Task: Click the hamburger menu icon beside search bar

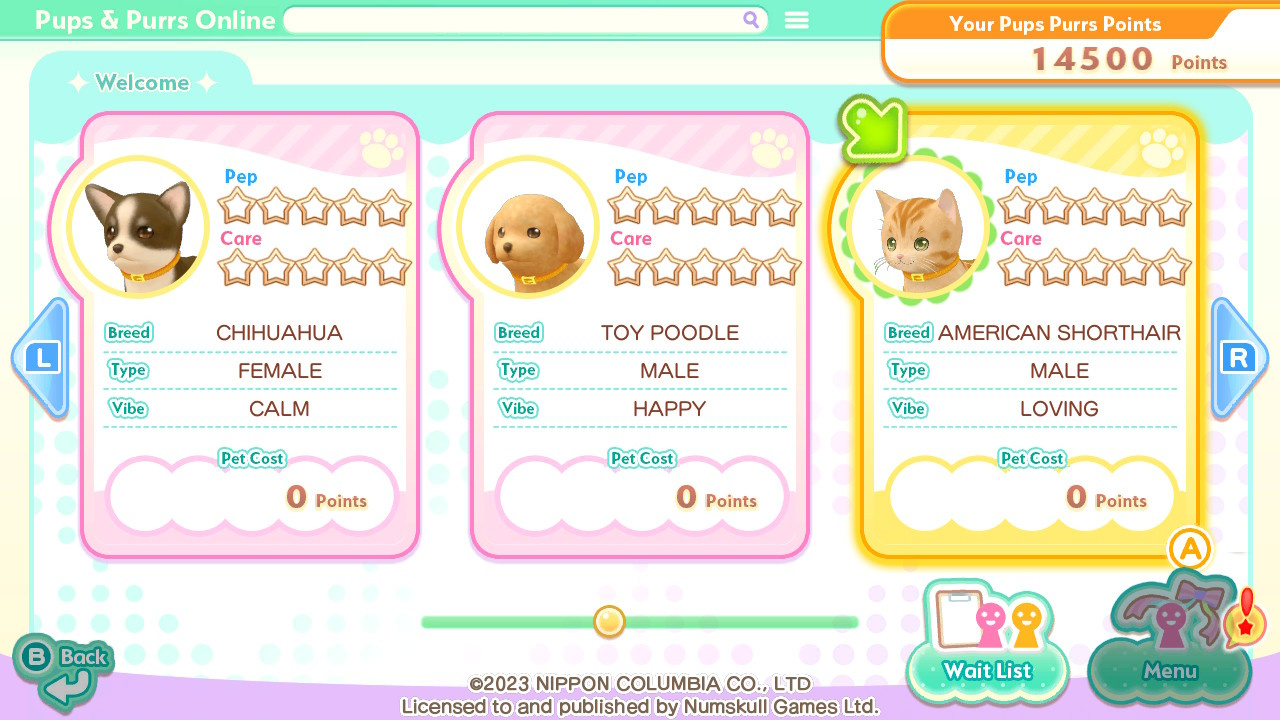Action: pyautogui.click(x=796, y=20)
